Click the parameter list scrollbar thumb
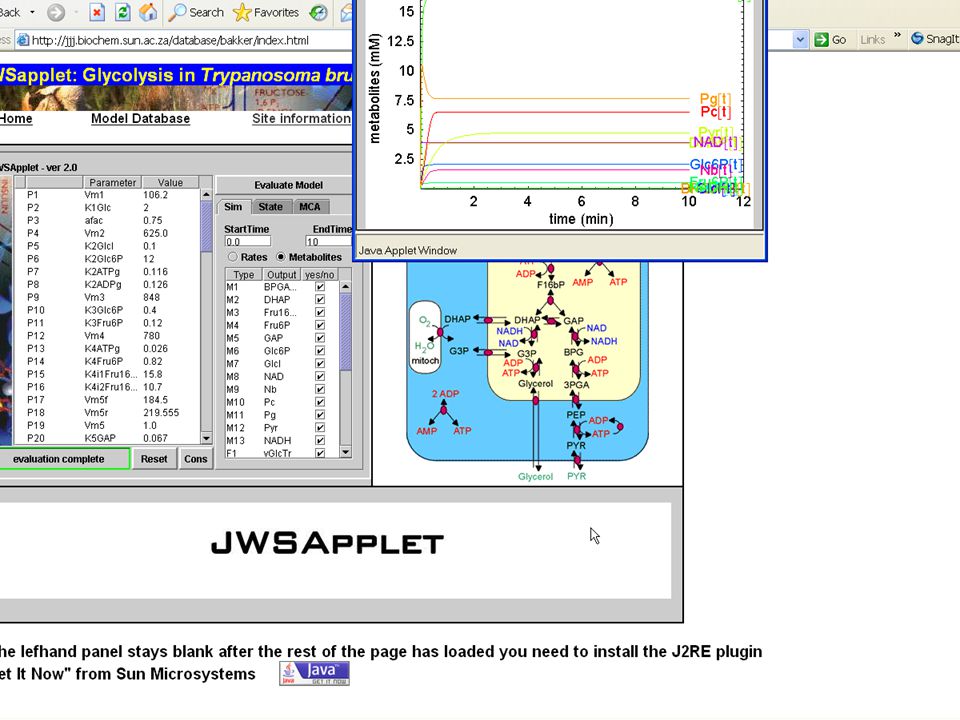This screenshot has height=720, width=960. click(x=206, y=225)
